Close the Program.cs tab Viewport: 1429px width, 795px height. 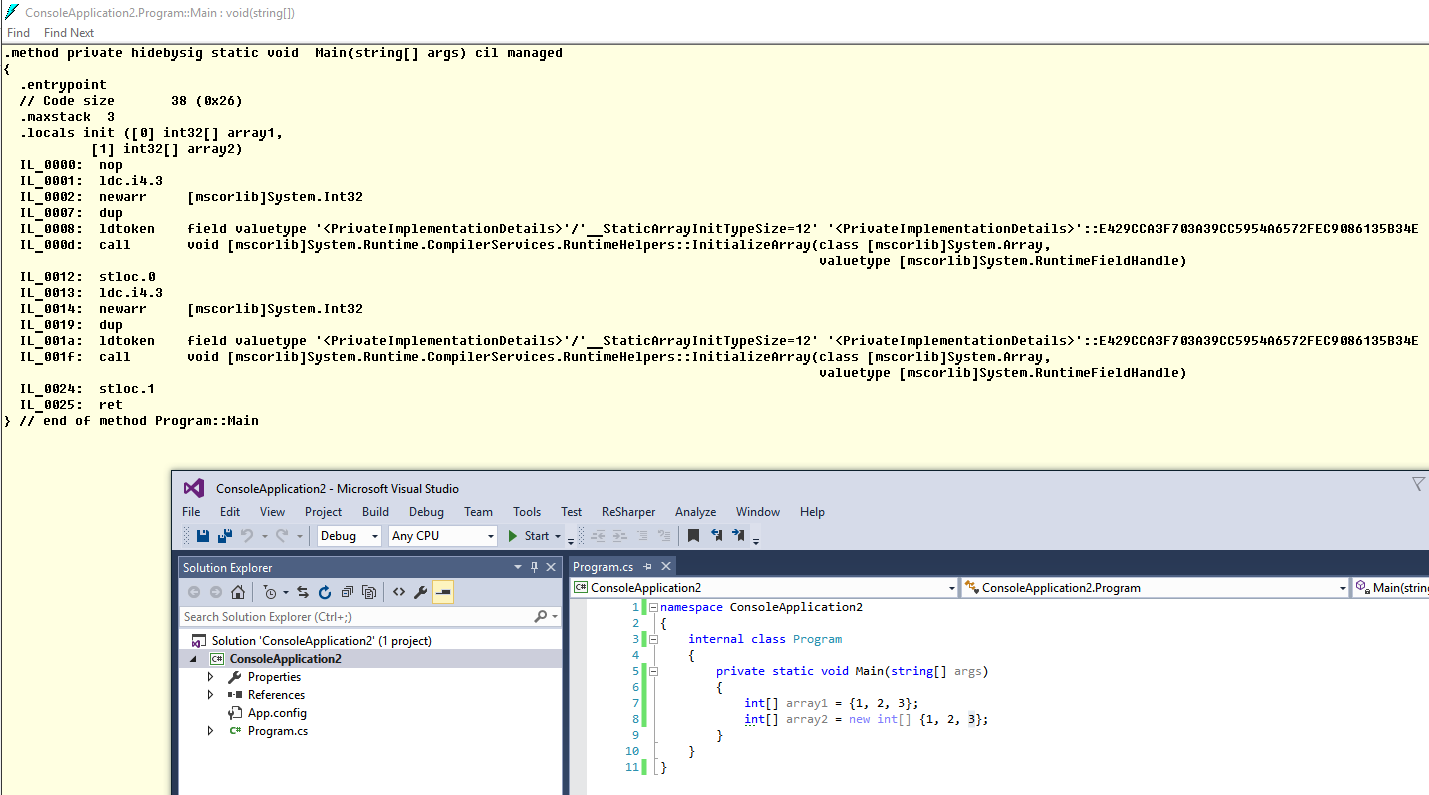(666, 567)
